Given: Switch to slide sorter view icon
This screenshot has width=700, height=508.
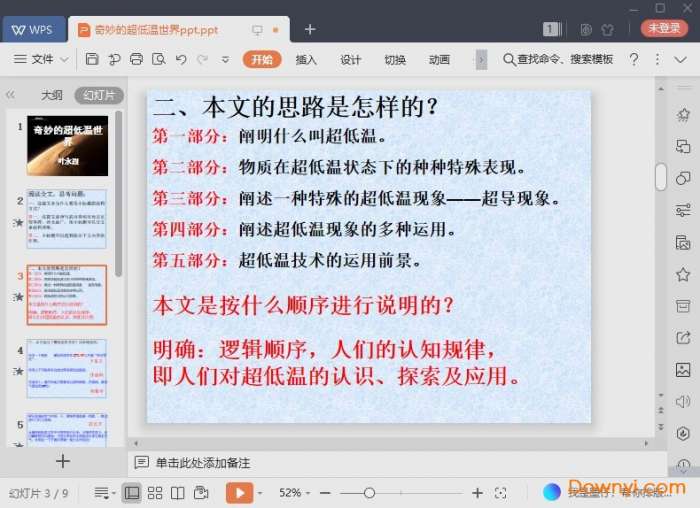Looking at the screenshot, I should 155,493.
